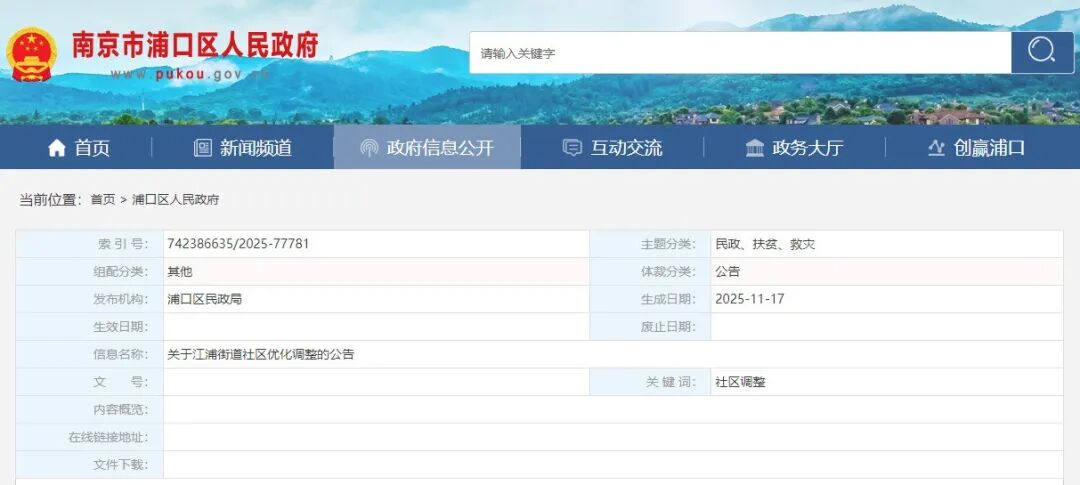Click the 浦口区人民政府 breadcrumb link
This screenshot has width=1080, height=485.
click(175, 200)
